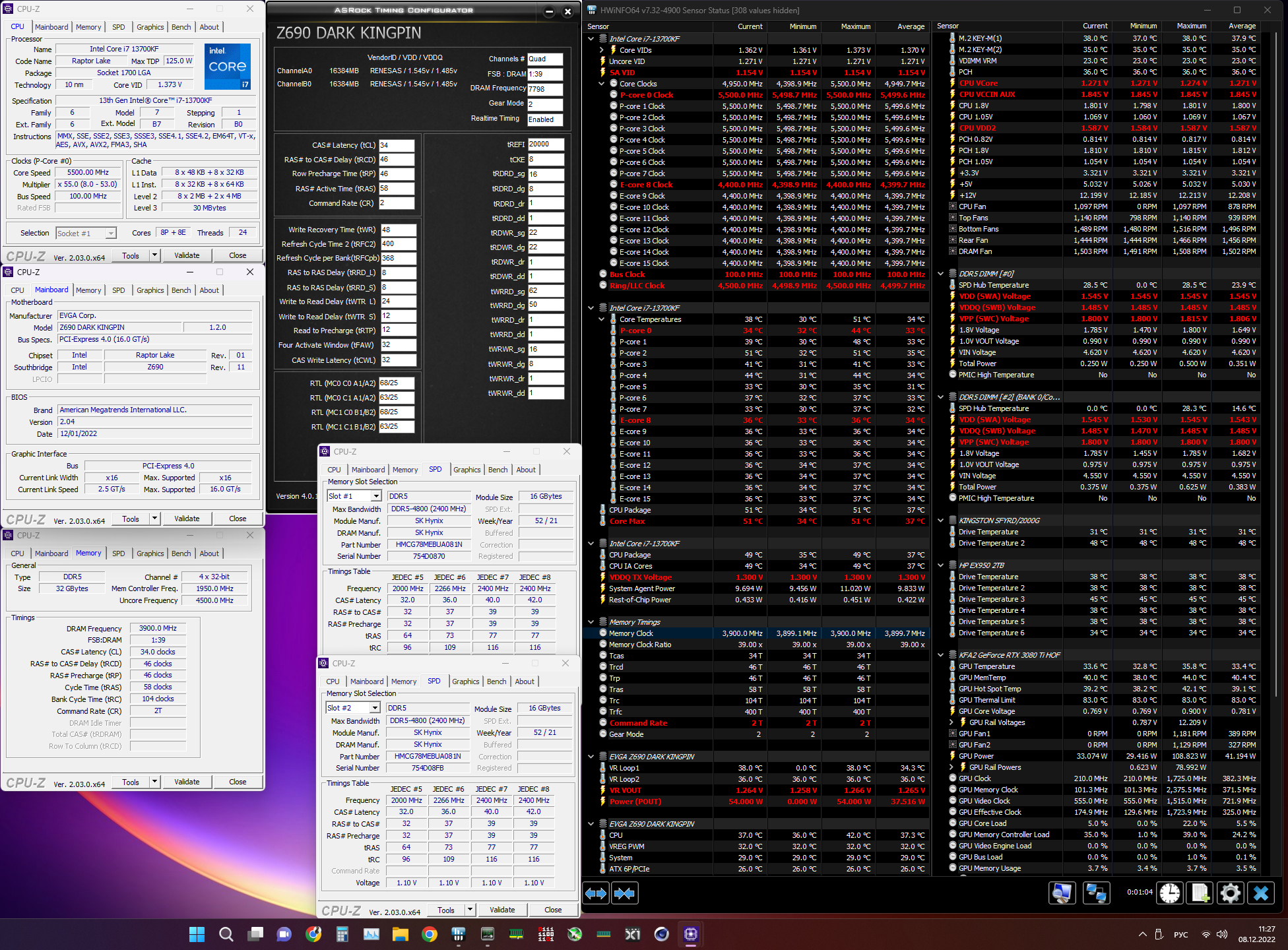
Task: Click HWiNFO expand columns arrows icon
Action: [x=596, y=893]
